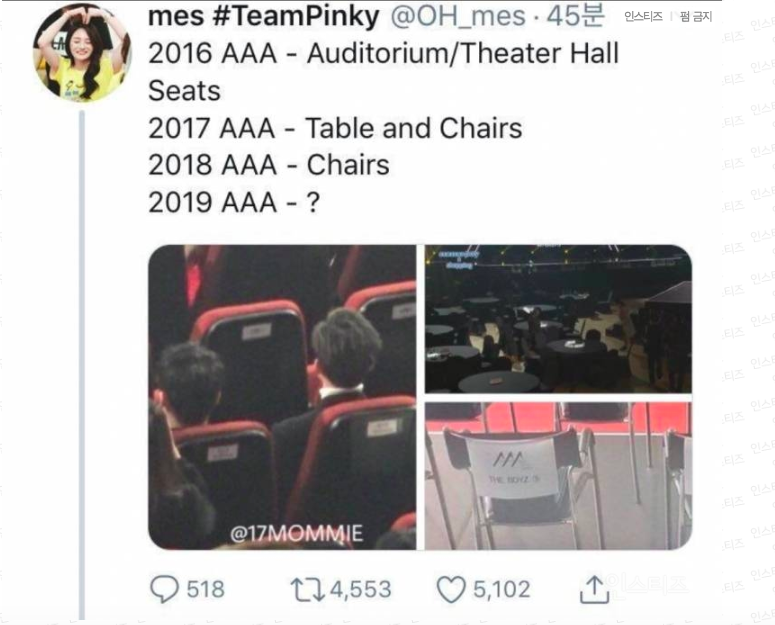The width and height of the screenshot is (775, 625).
Task: Click the 인스티즈 label at top right
Action: click(x=643, y=17)
